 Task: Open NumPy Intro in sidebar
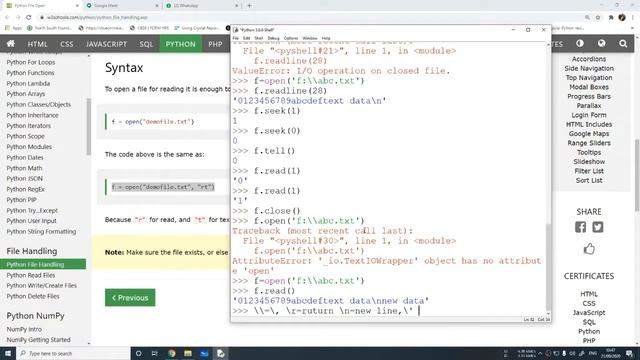tap(24, 329)
